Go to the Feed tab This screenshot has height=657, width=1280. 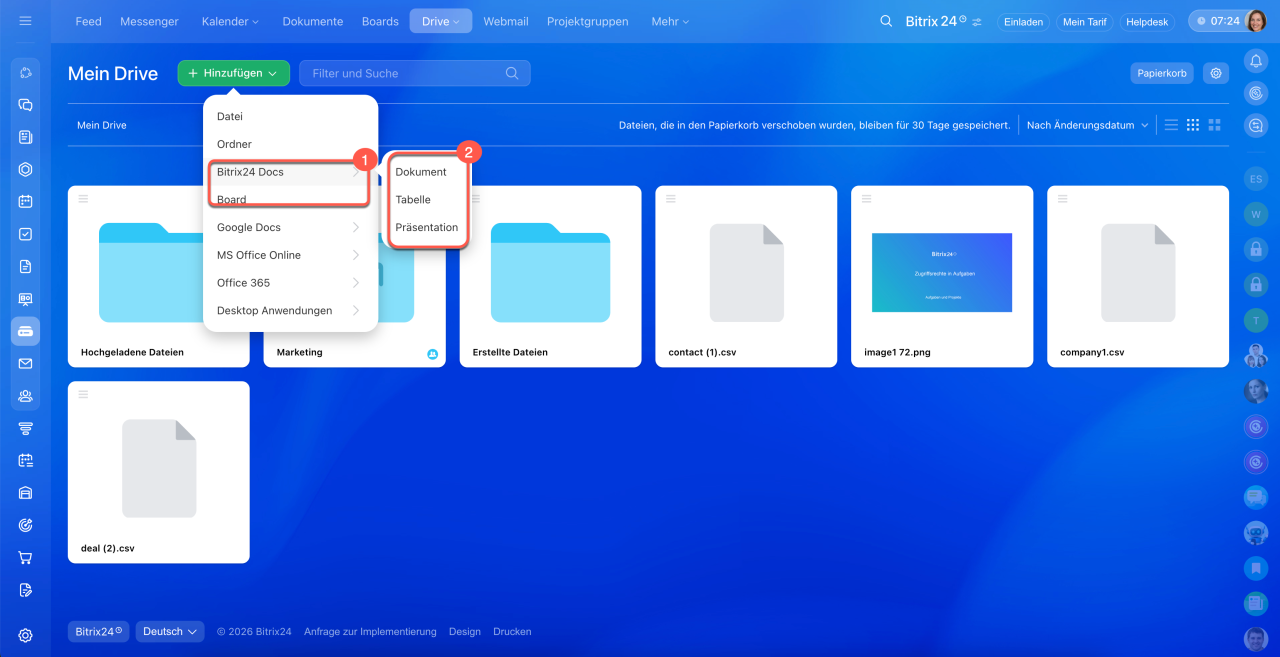[89, 21]
